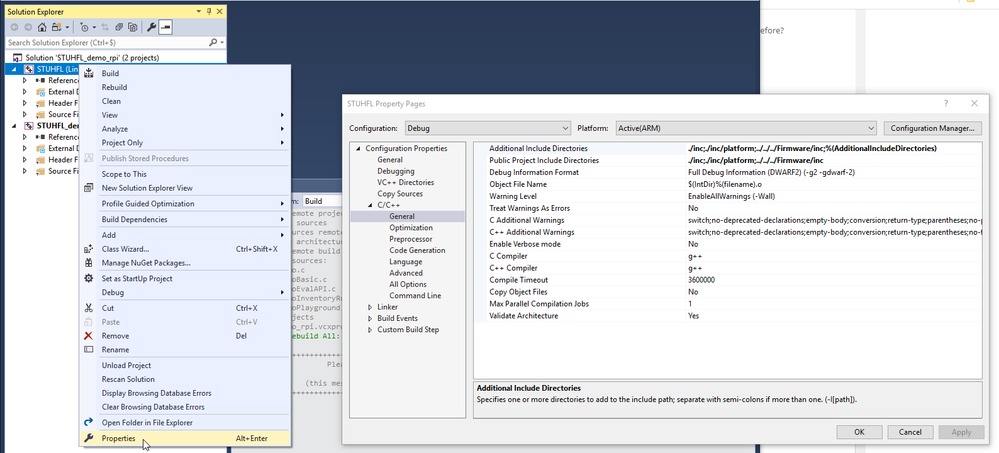Click the Switch Views icon in Solution Explorer
The image size is (999, 453).
pyautogui.click(x=59, y=27)
